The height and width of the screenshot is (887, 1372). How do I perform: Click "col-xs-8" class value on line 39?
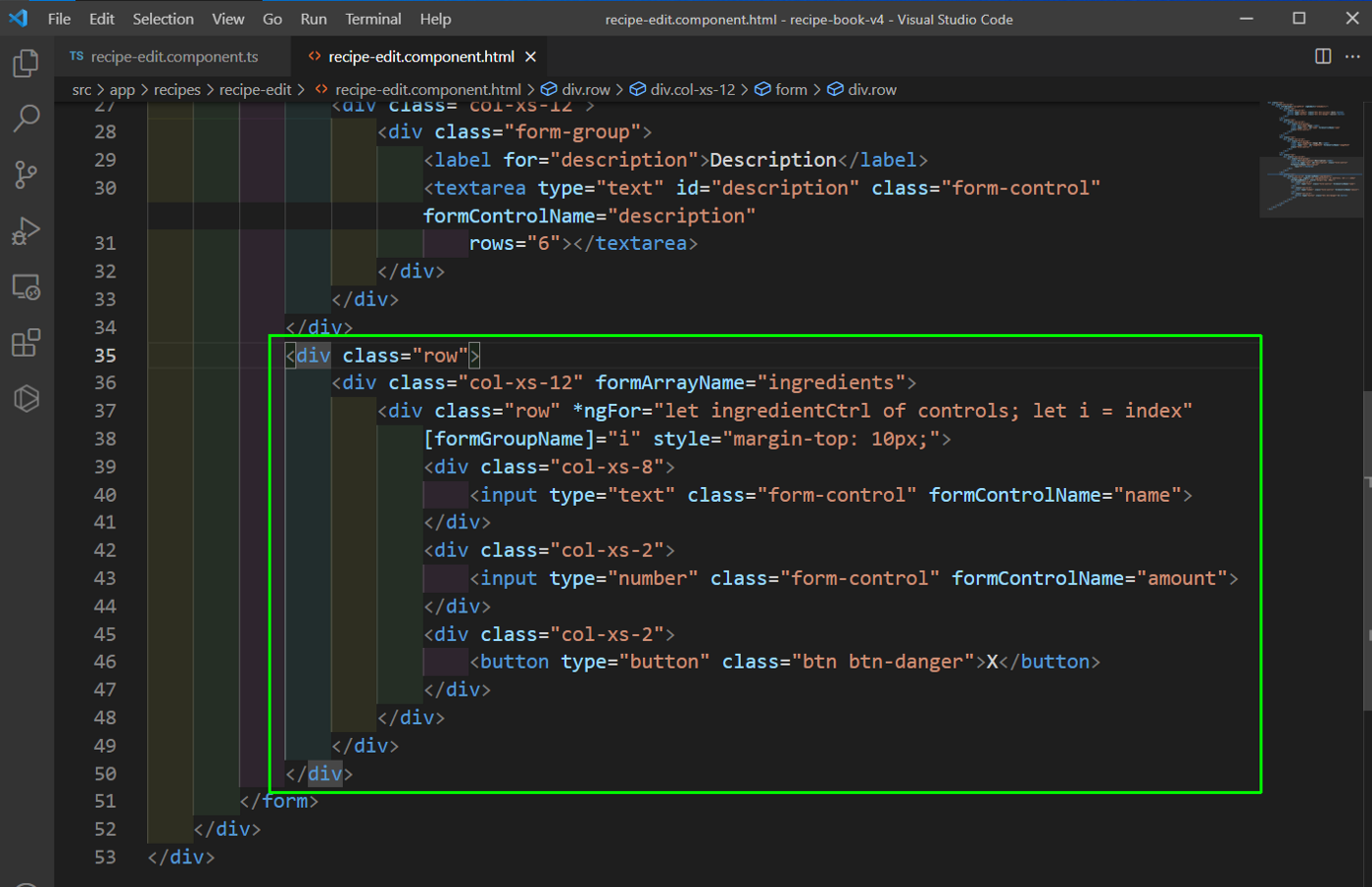607,468
